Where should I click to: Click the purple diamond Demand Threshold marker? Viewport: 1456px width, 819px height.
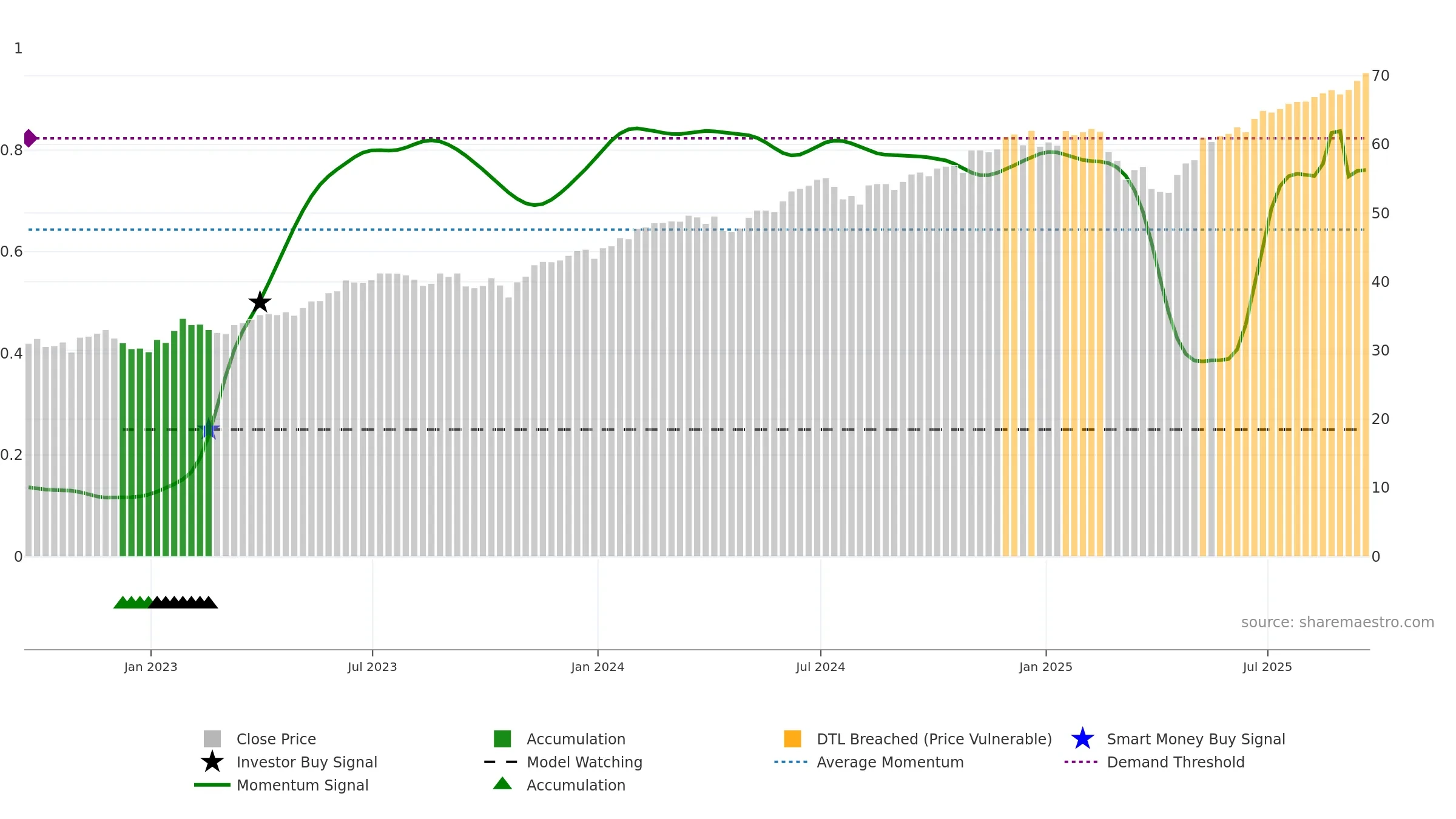pos(30,138)
